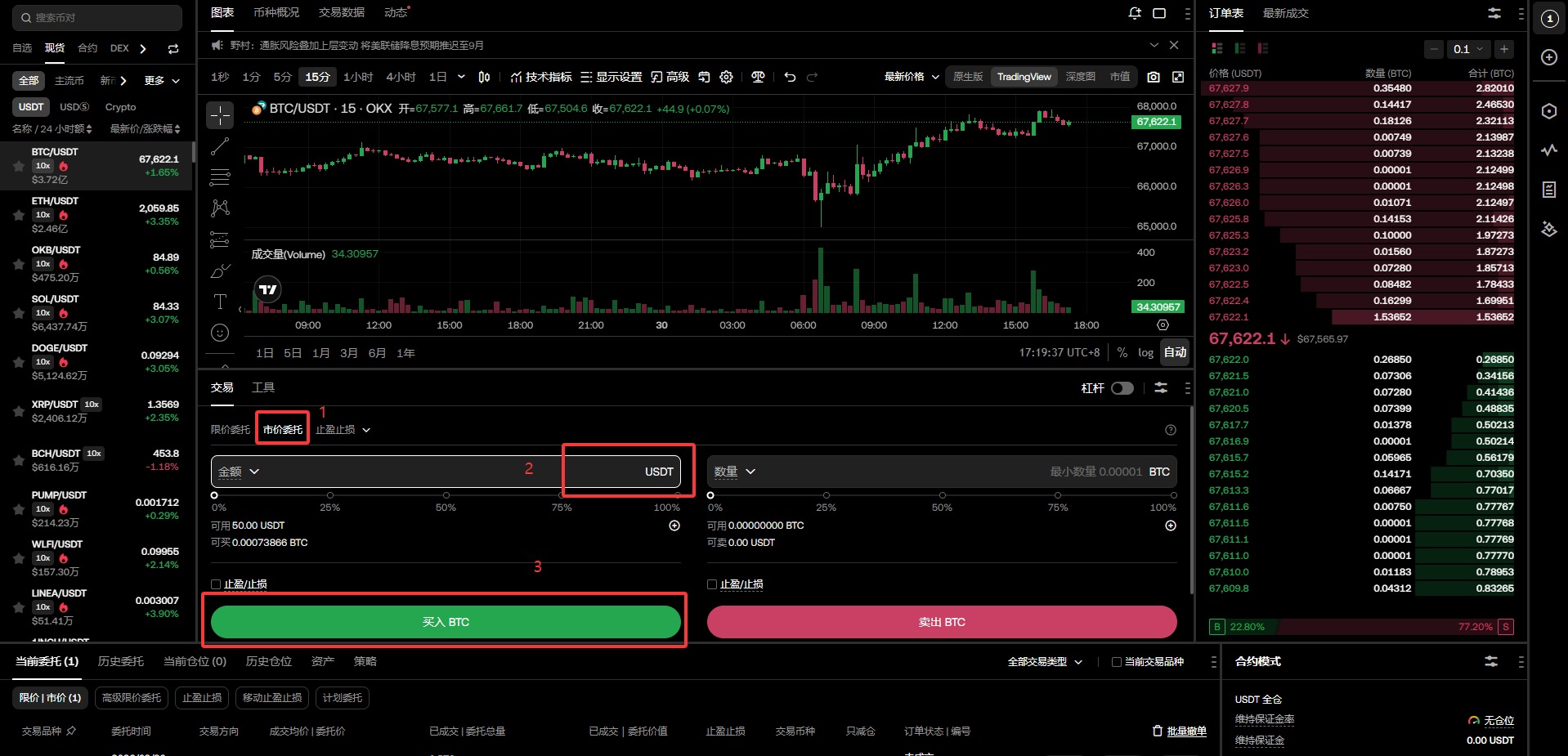
Task: Switch chart to 深度图 view
Action: [x=1080, y=77]
